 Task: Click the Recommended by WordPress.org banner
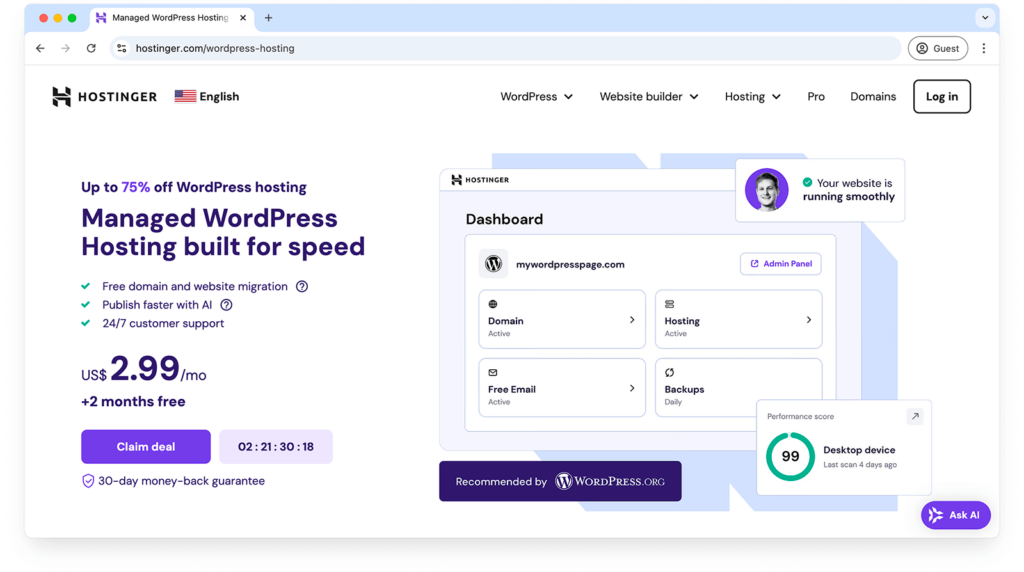(x=560, y=481)
